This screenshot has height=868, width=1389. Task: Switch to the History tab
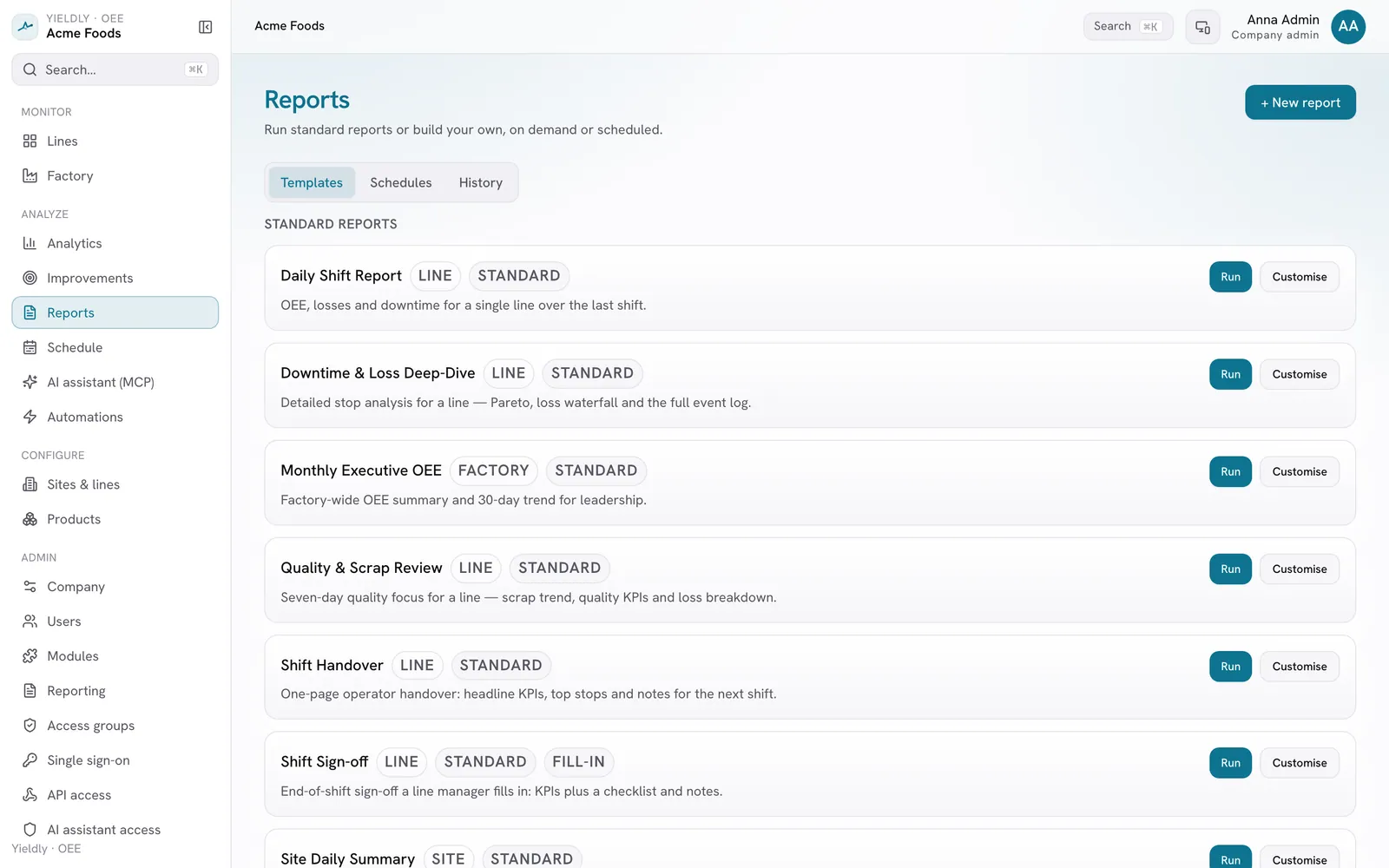click(x=481, y=182)
